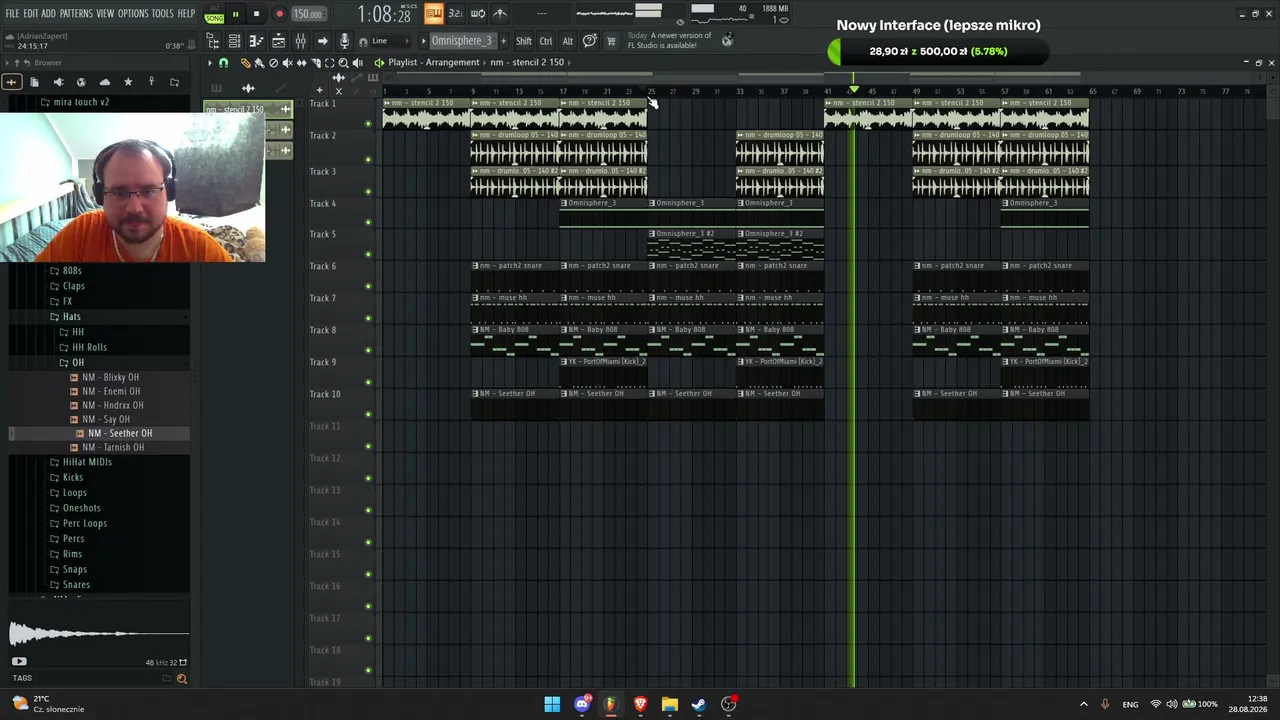Open the browser files tab icon
This screenshot has height=720, width=1280.
pos(34,82)
